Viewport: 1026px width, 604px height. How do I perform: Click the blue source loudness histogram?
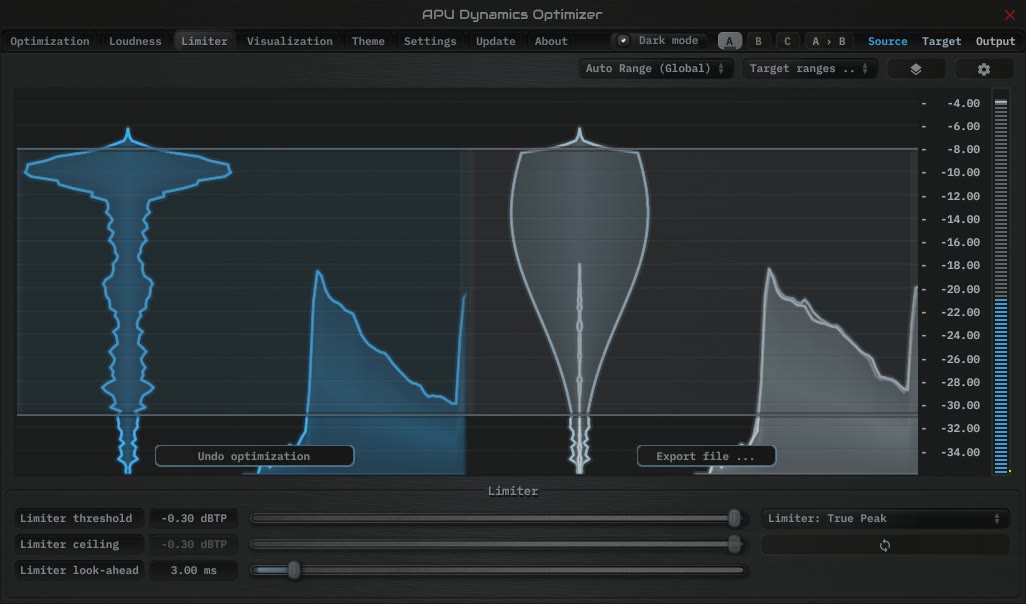point(128,301)
